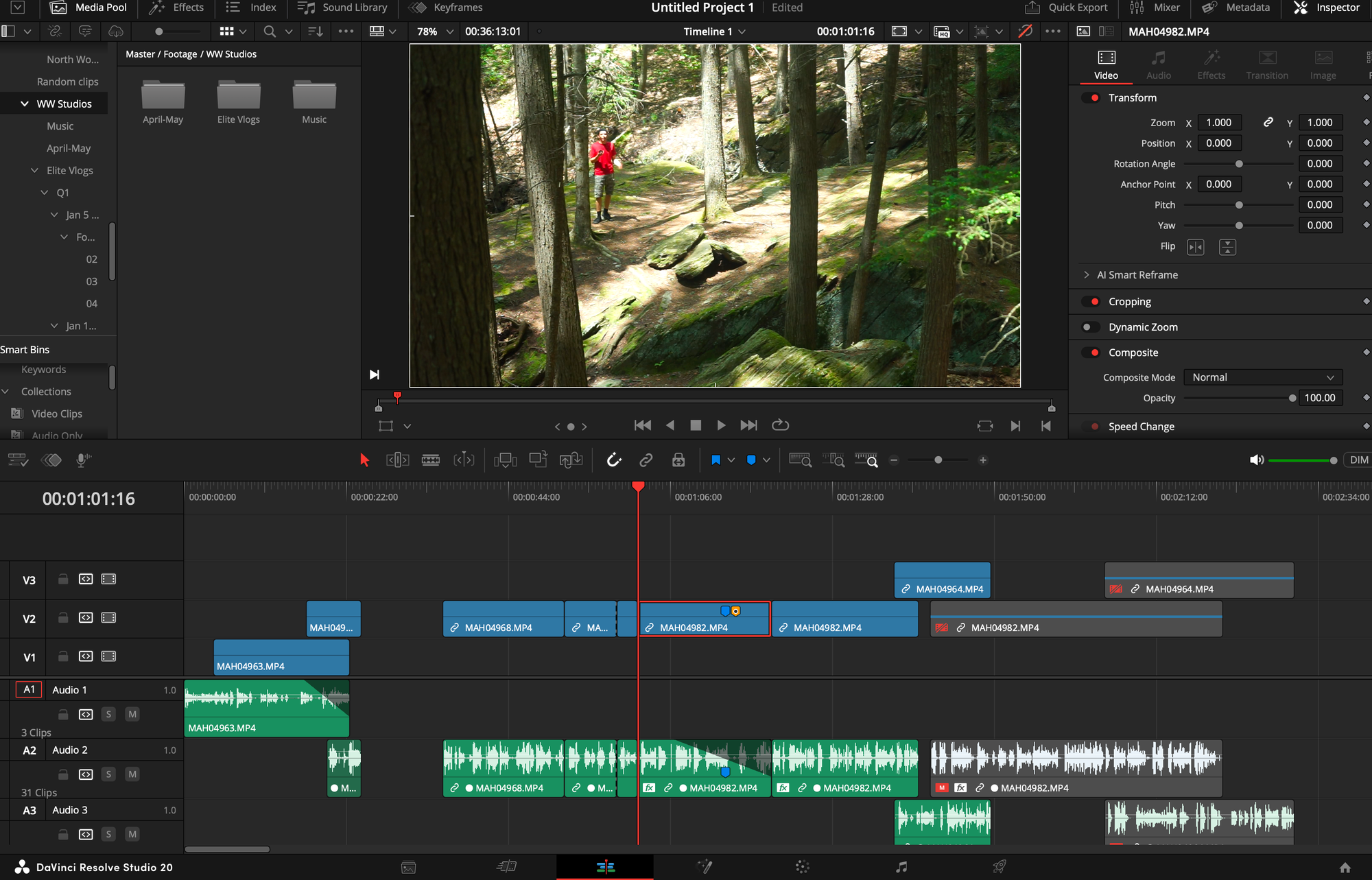This screenshot has width=1372, height=880.
Task: Open the marker color dropdown arrow
Action: 766,460
